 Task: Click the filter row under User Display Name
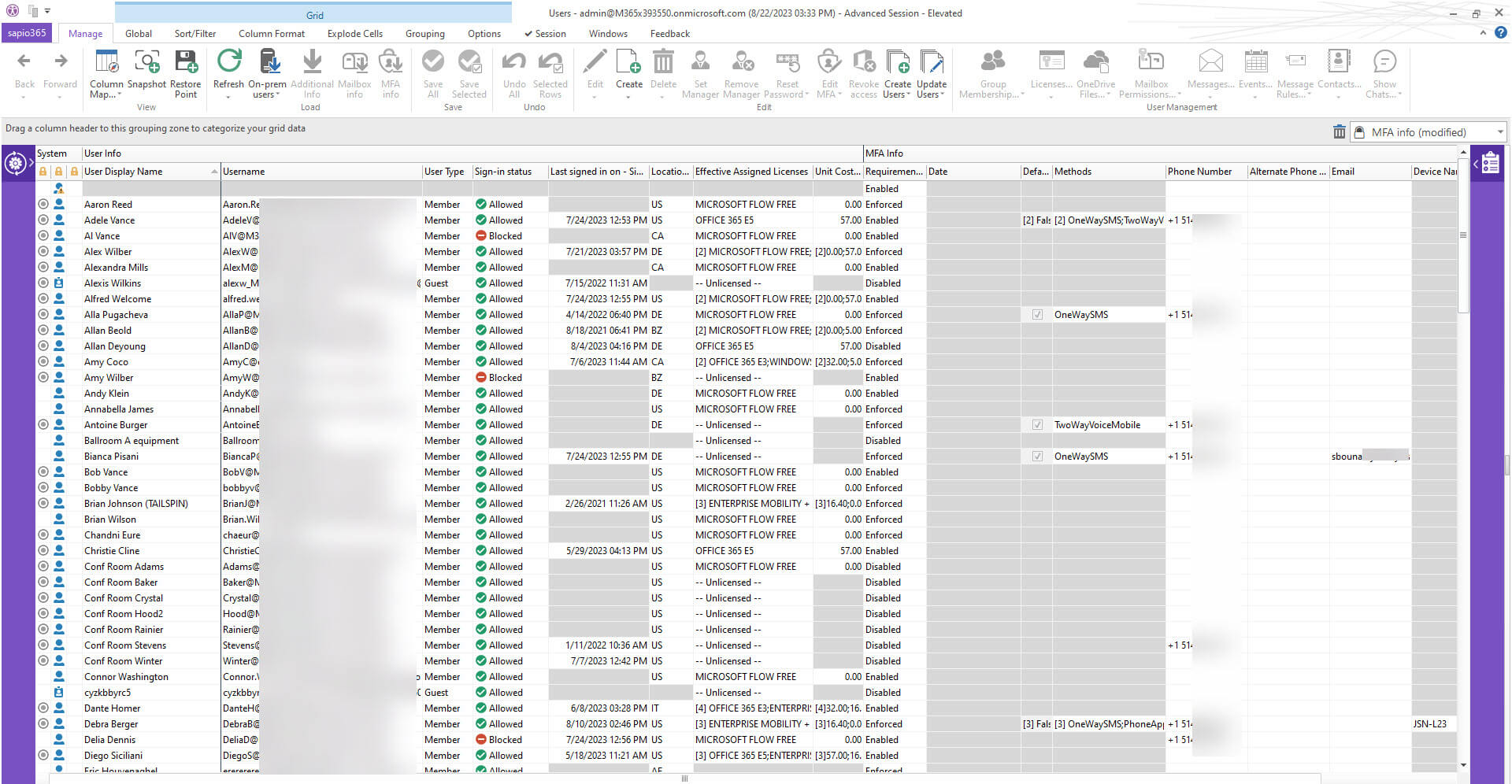click(x=150, y=189)
